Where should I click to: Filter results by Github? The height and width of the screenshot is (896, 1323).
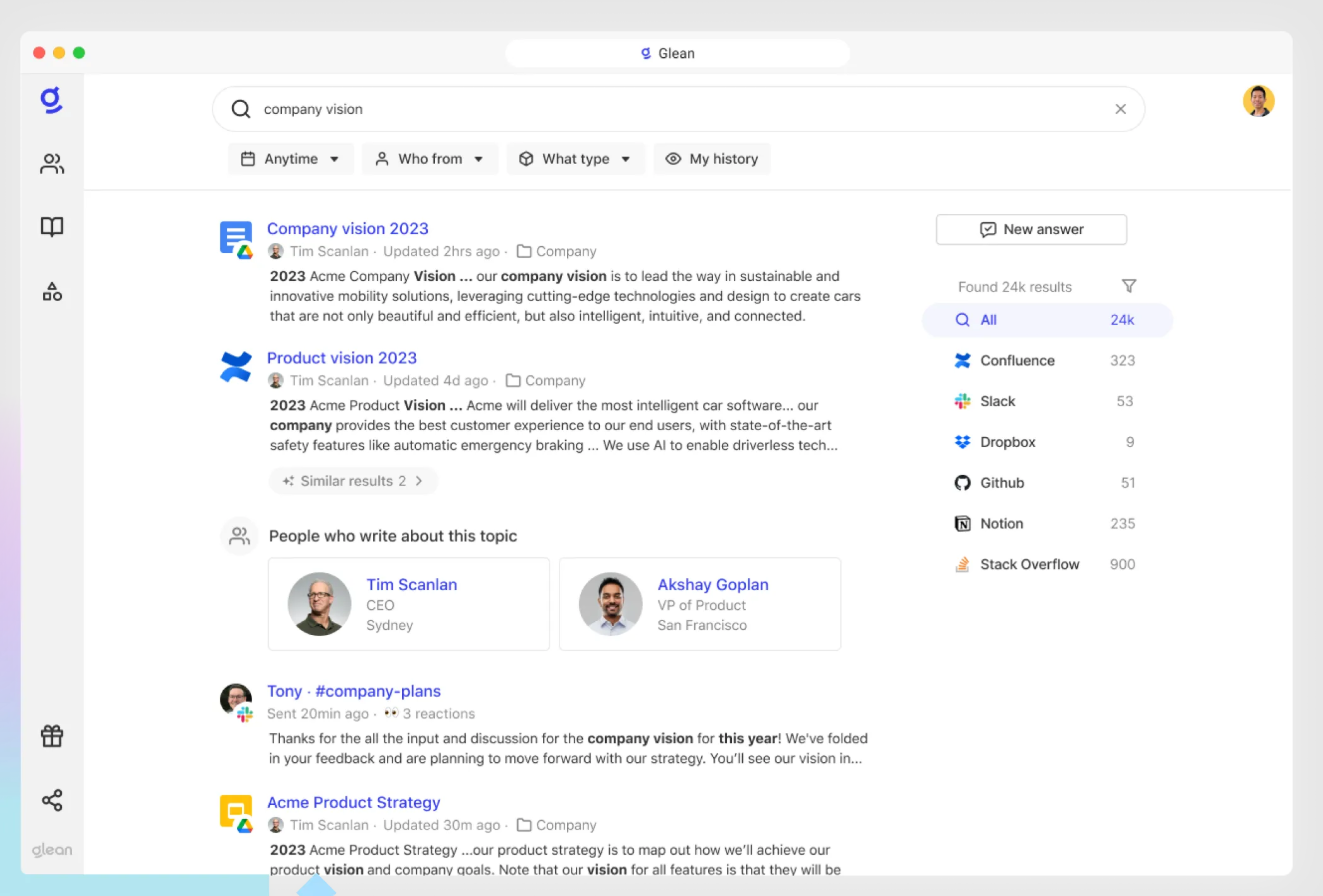(x=1047, y=483)
